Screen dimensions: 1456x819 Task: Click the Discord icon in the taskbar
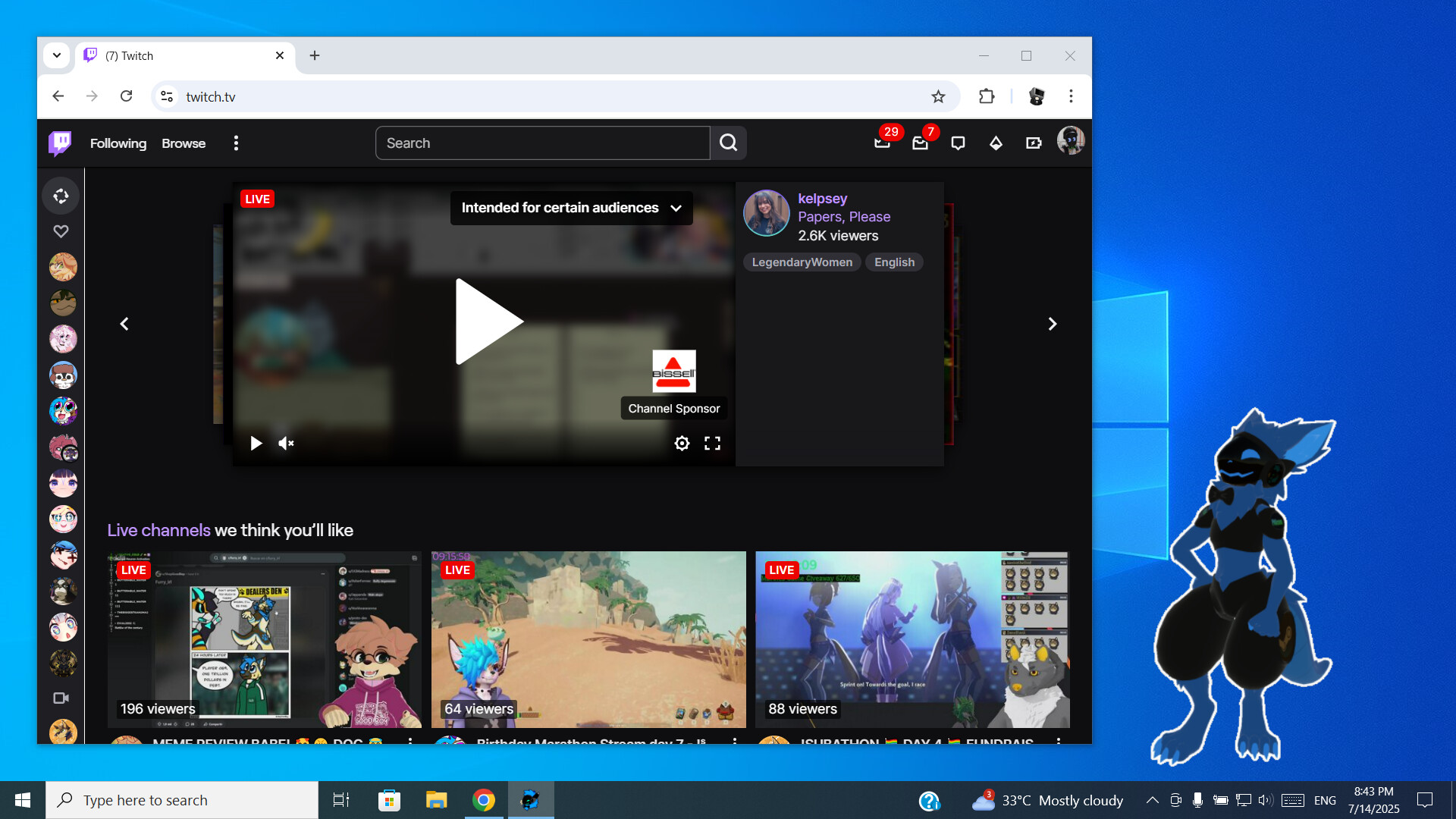click(x=530, y=799)
